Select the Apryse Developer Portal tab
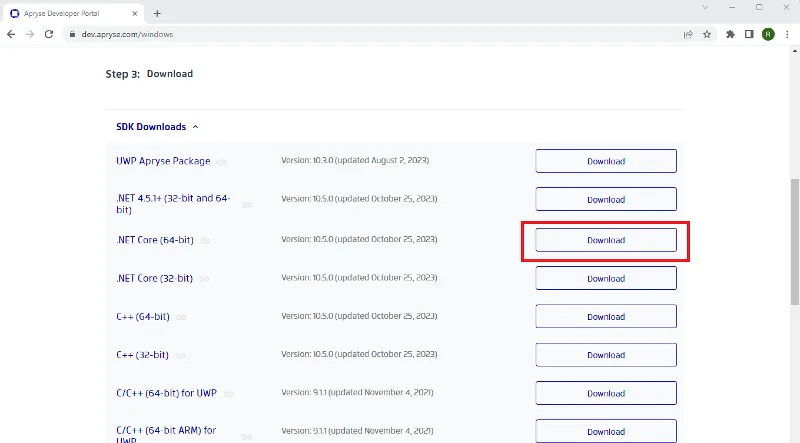 pos(73,14)
